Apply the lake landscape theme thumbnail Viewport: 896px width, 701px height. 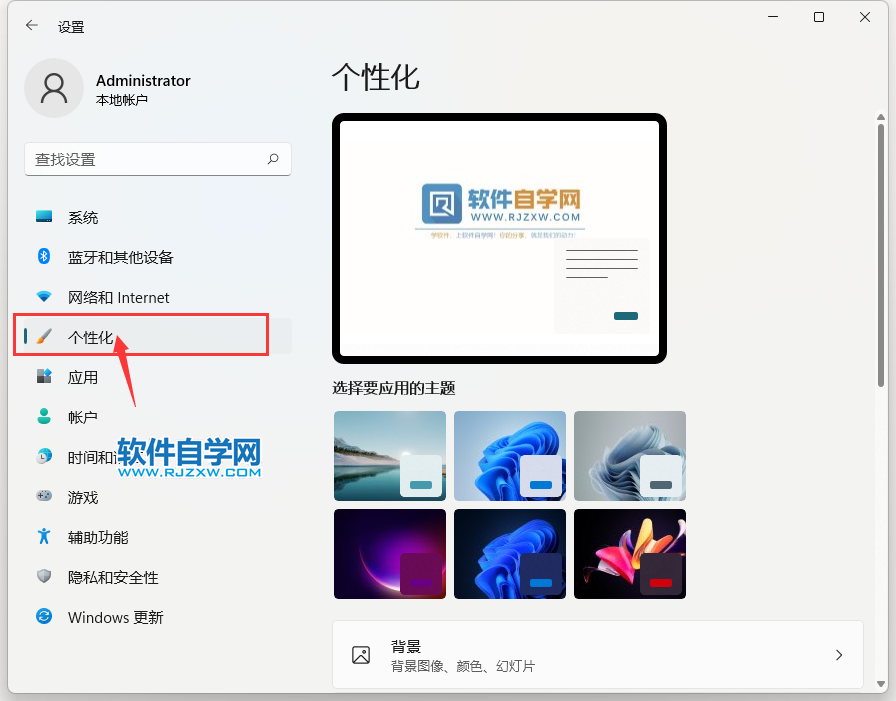pyautogui.click(x=390, y=456)
